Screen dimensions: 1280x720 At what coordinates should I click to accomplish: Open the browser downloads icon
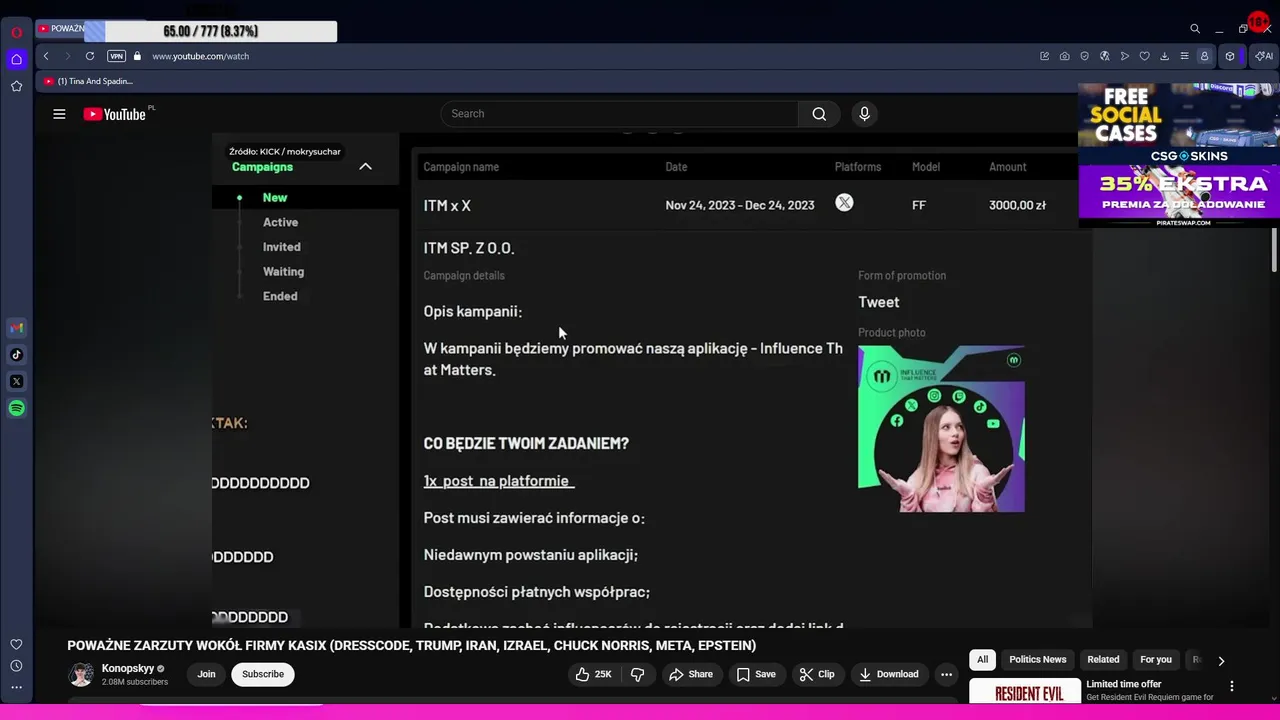pyautogui.click(x=1164, y=56)
